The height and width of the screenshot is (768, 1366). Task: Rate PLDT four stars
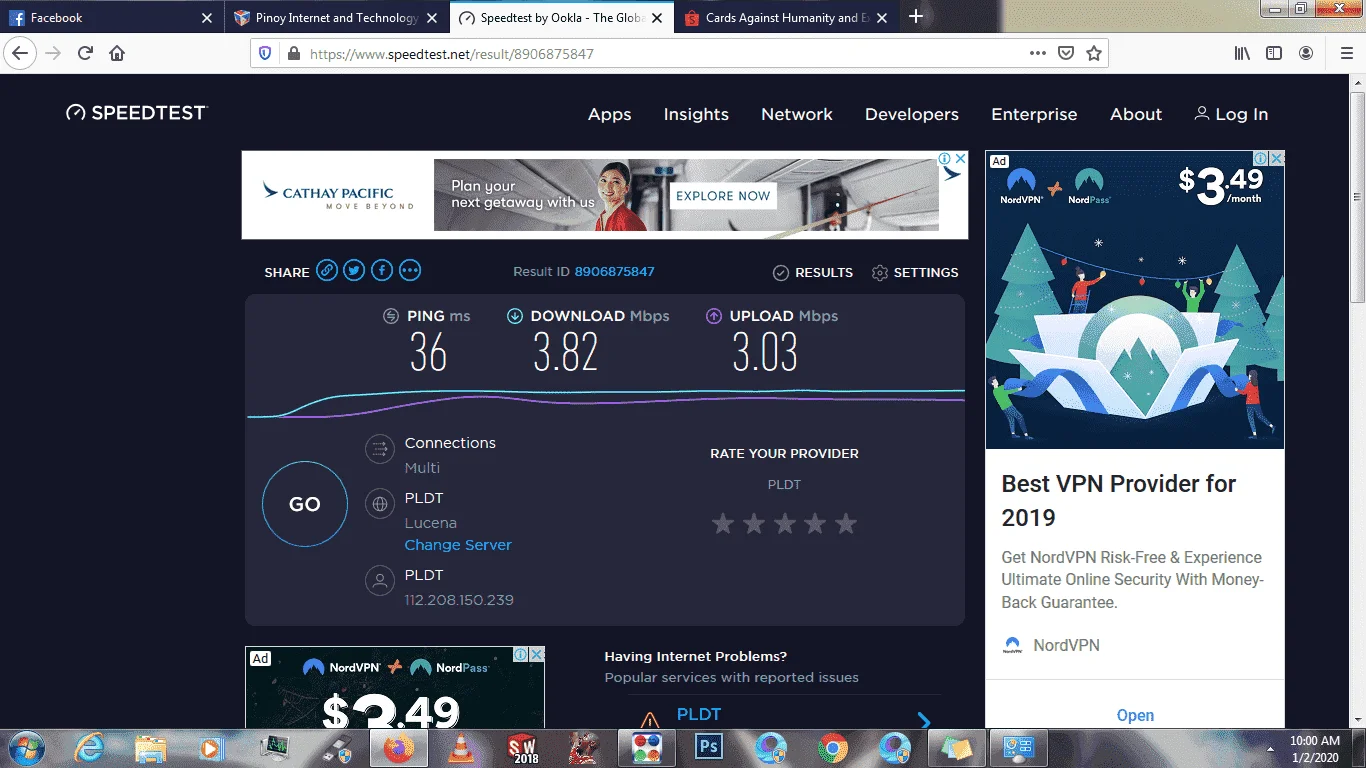coord(815,523)
